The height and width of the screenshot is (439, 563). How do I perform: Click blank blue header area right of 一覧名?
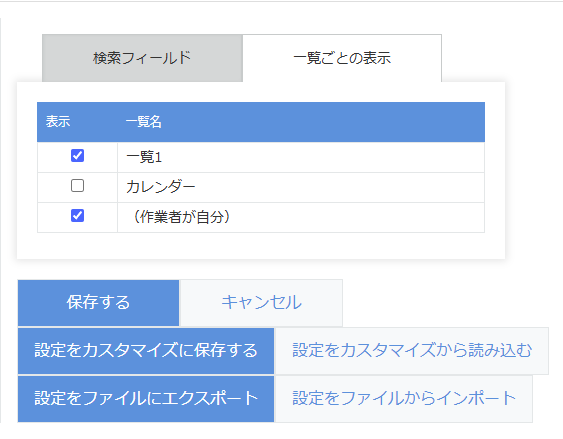[x=323, y=122]
